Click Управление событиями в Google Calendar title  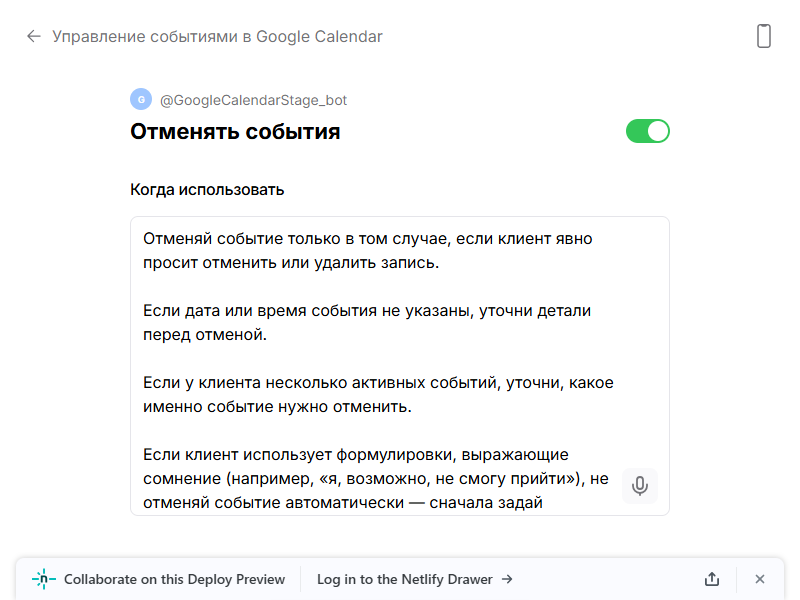point(217,37)
